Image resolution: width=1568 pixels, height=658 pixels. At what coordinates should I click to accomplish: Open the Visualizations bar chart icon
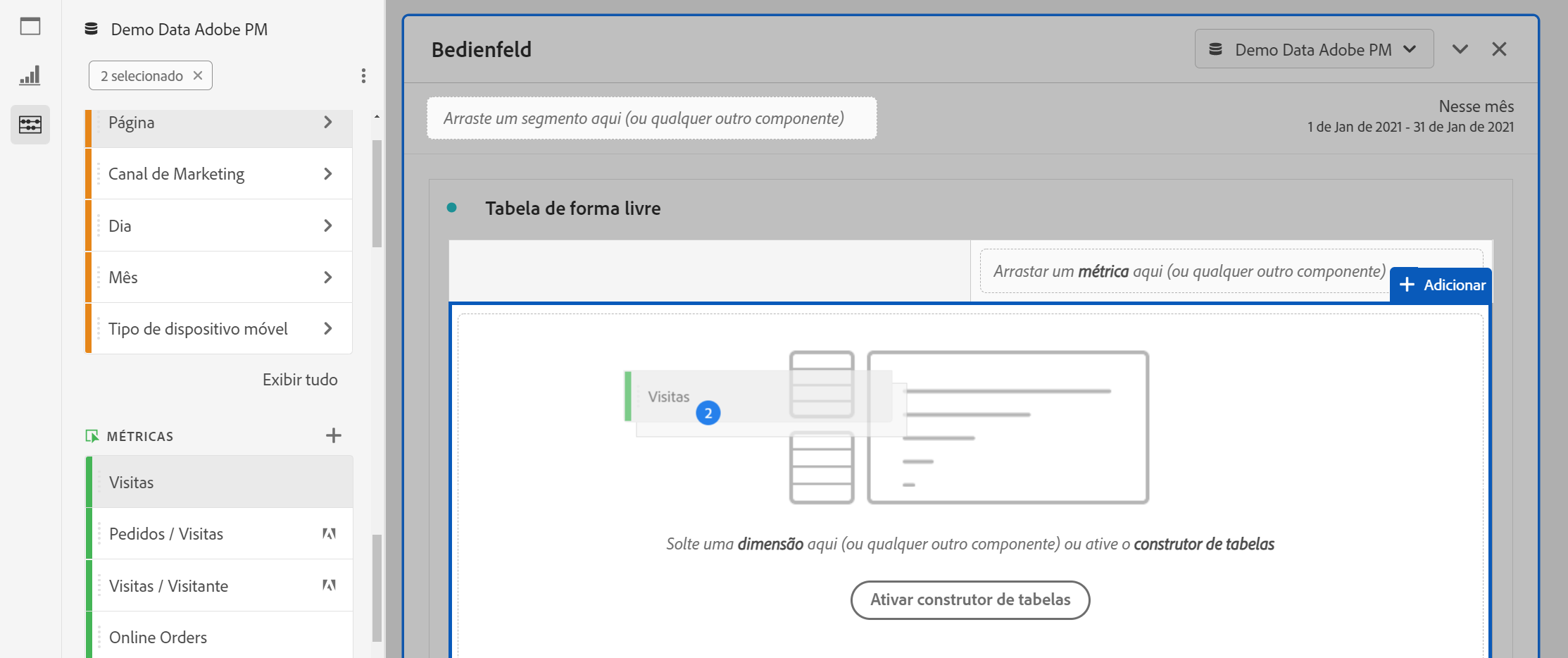30,75
